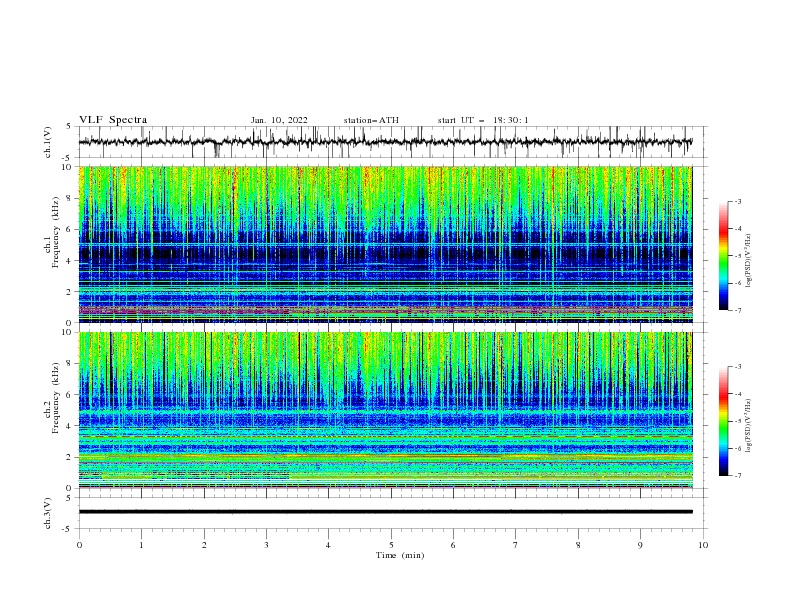The height and width of the screenshot is (612, 792).
Task: Select the 'Time (min)' axis label
Action: 400,555
